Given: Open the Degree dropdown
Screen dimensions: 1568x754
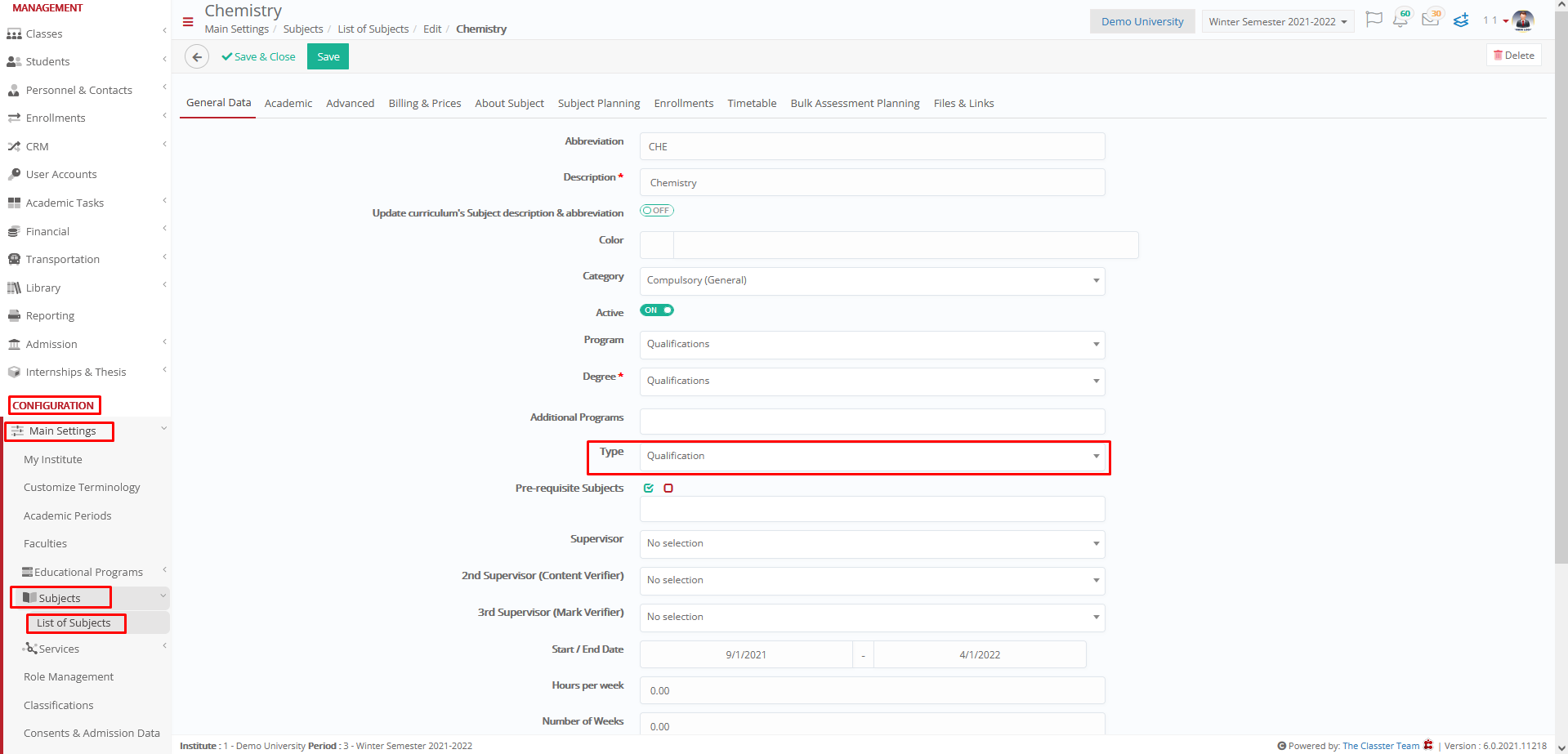Looking at the screenshot, I should click(x=872, y=381).
